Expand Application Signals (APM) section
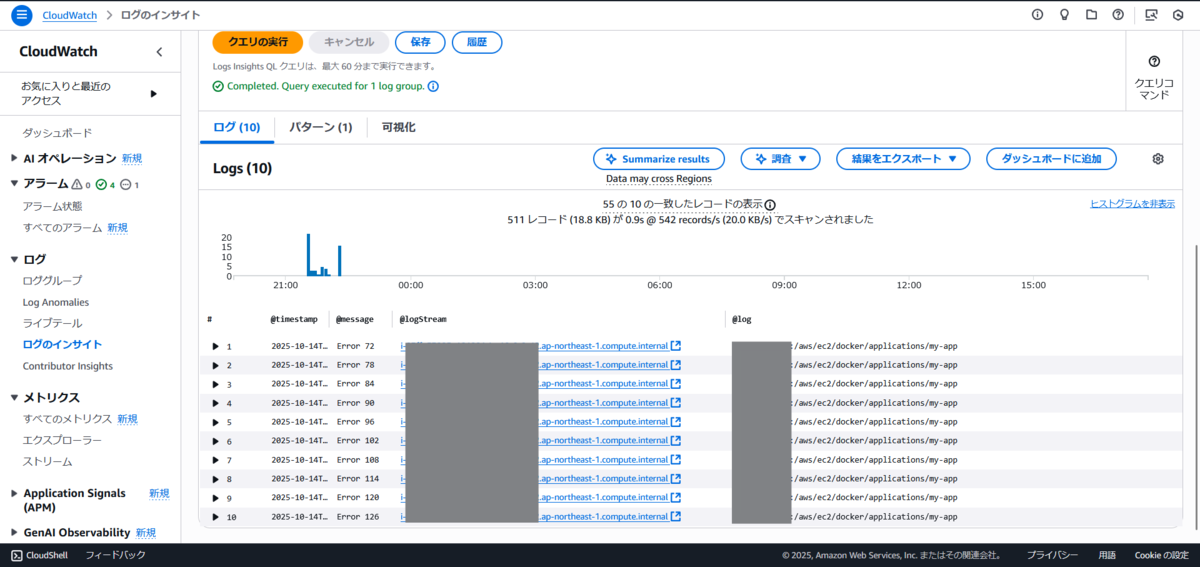Screen dimensions: 1200x567 click(x=14, y=494)
